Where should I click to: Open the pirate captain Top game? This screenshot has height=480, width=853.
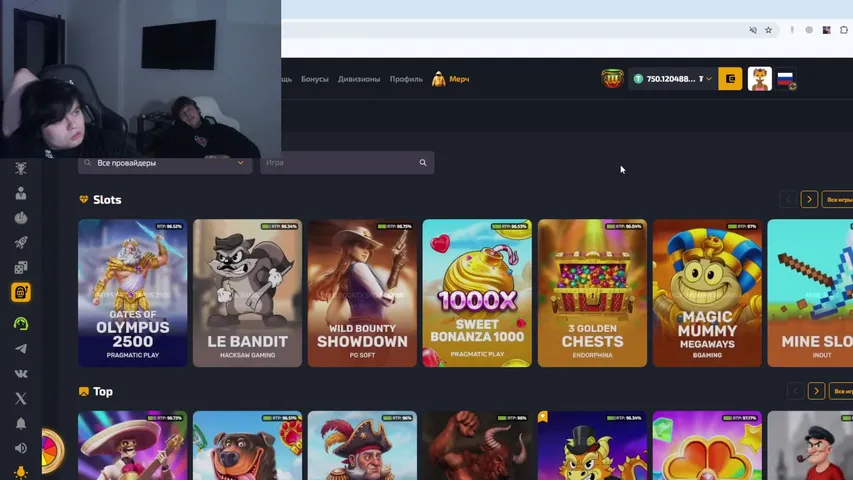point(362,445)
